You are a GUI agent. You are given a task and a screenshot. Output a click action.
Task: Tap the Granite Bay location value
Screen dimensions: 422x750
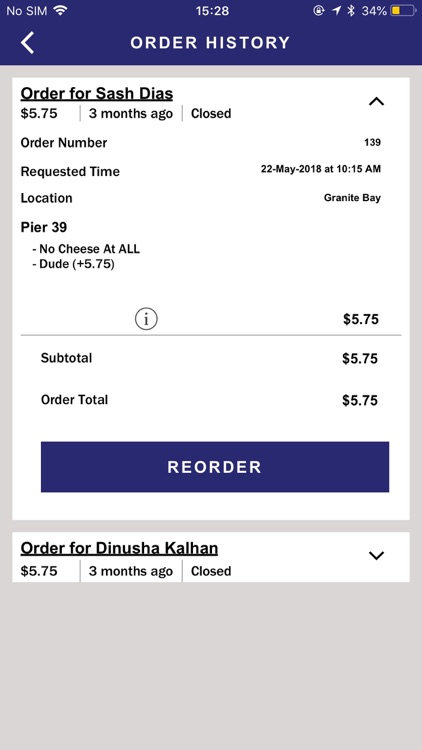click(352, 198)
